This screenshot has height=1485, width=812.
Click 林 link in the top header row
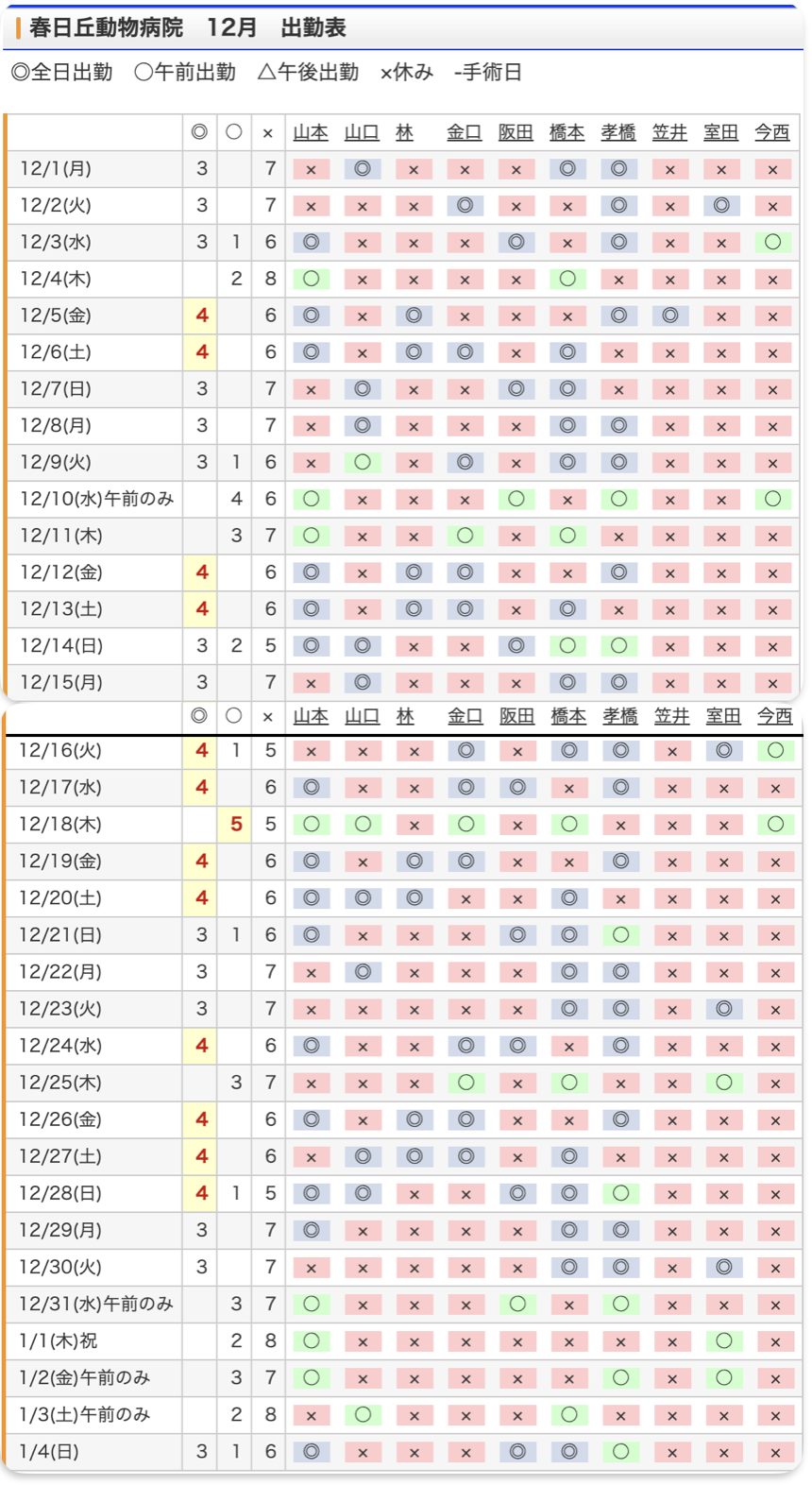pos(405,133)
